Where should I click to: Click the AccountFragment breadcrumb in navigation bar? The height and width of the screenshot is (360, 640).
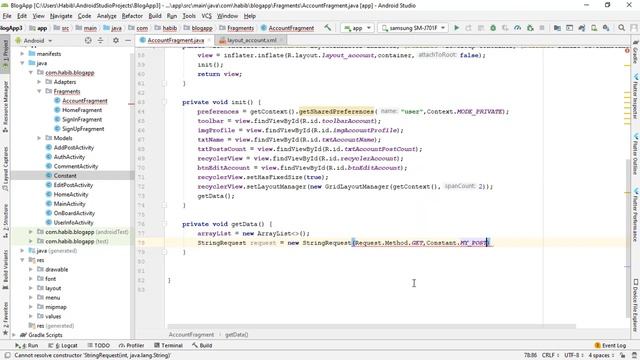(x=287, y=28)
